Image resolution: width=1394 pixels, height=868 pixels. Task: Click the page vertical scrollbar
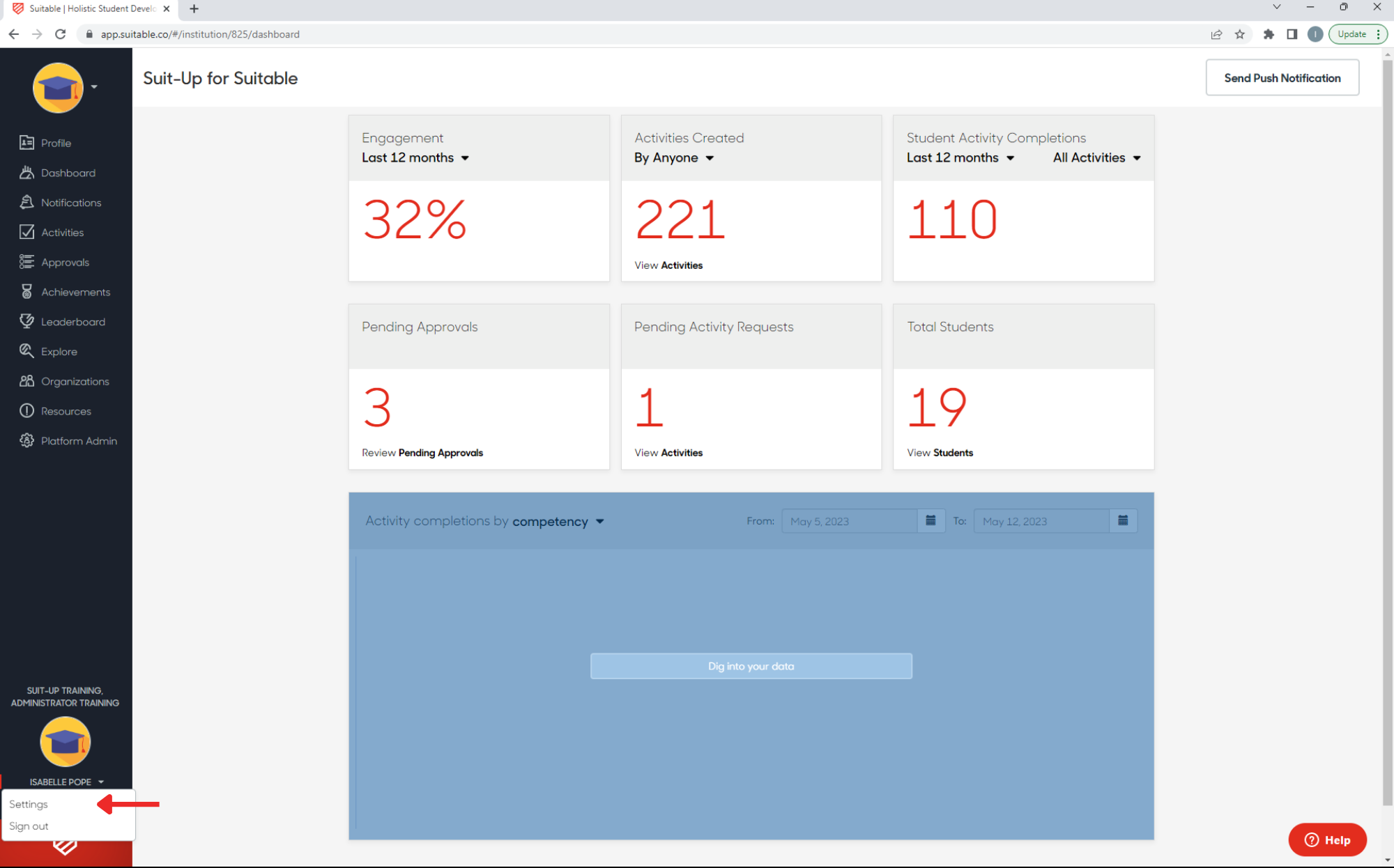(1387, 432)
